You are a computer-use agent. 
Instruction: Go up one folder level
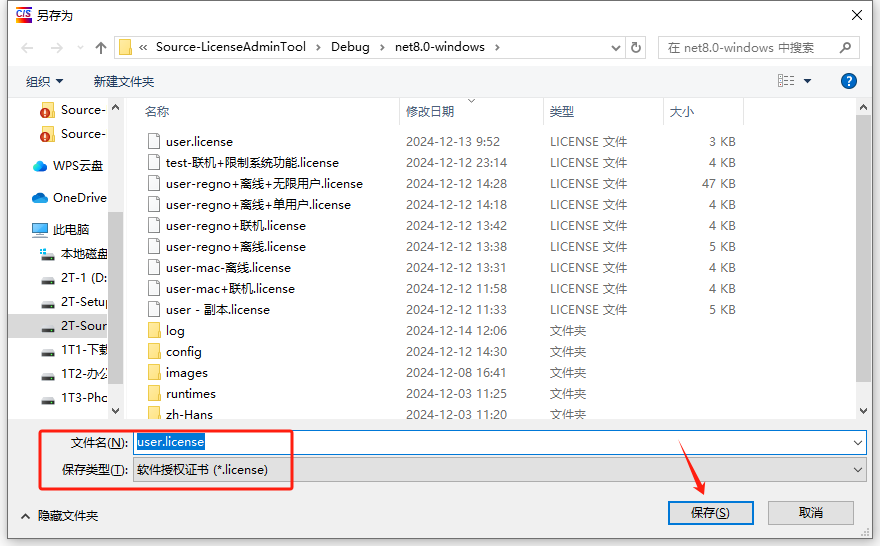100,48
